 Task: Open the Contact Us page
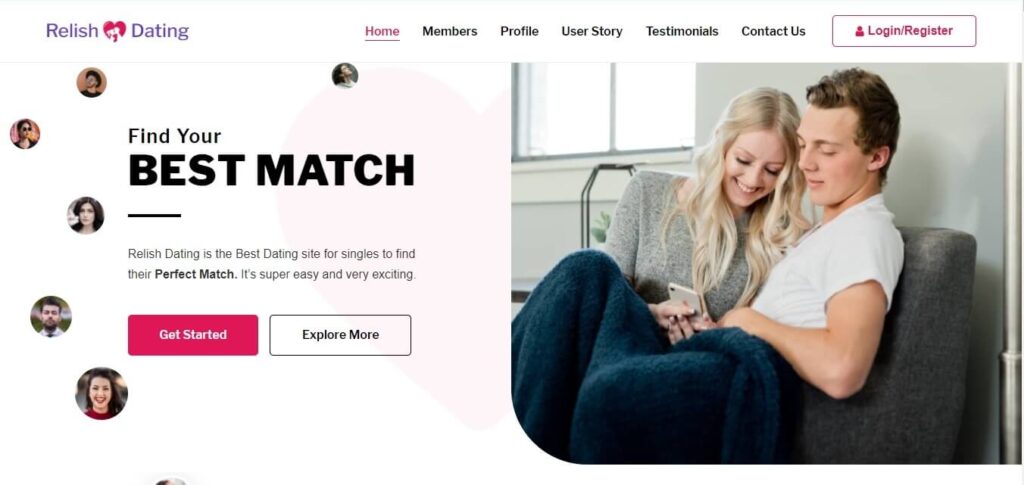[x=773, y=31]
